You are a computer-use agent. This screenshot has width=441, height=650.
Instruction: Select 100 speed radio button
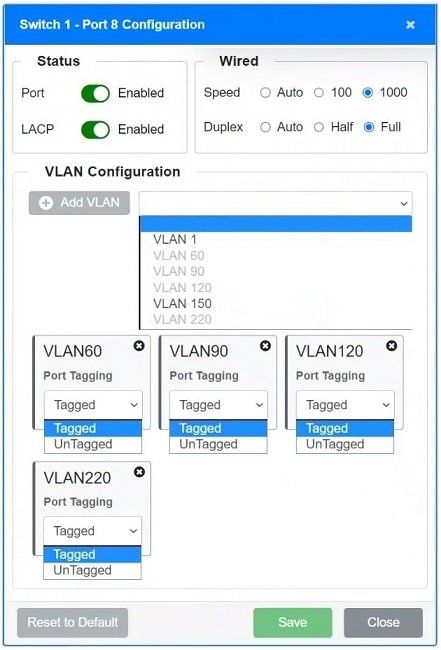(319, 92)
